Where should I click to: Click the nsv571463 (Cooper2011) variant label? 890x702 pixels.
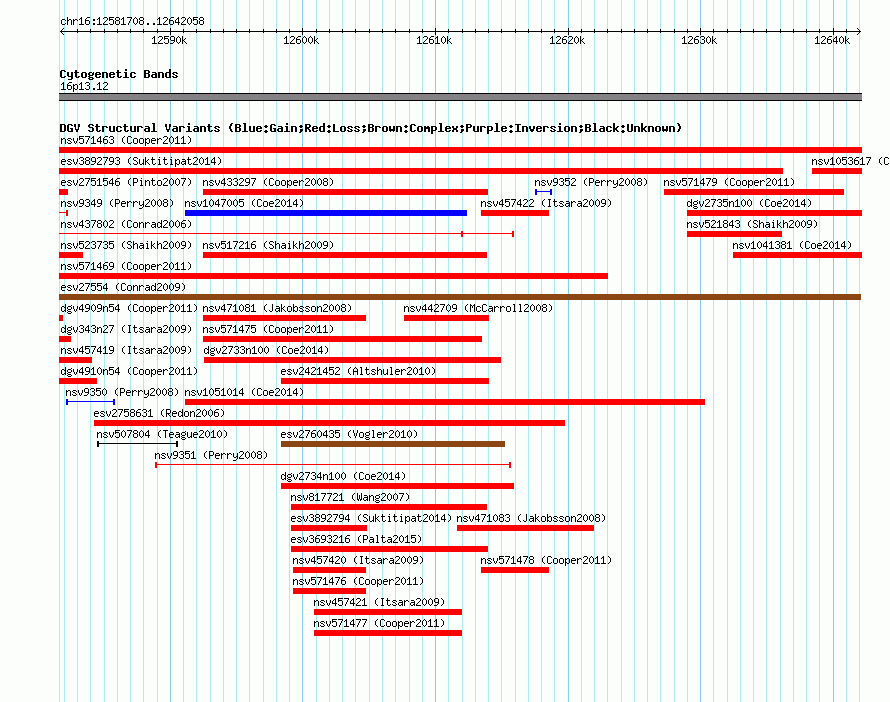(126, 140)
